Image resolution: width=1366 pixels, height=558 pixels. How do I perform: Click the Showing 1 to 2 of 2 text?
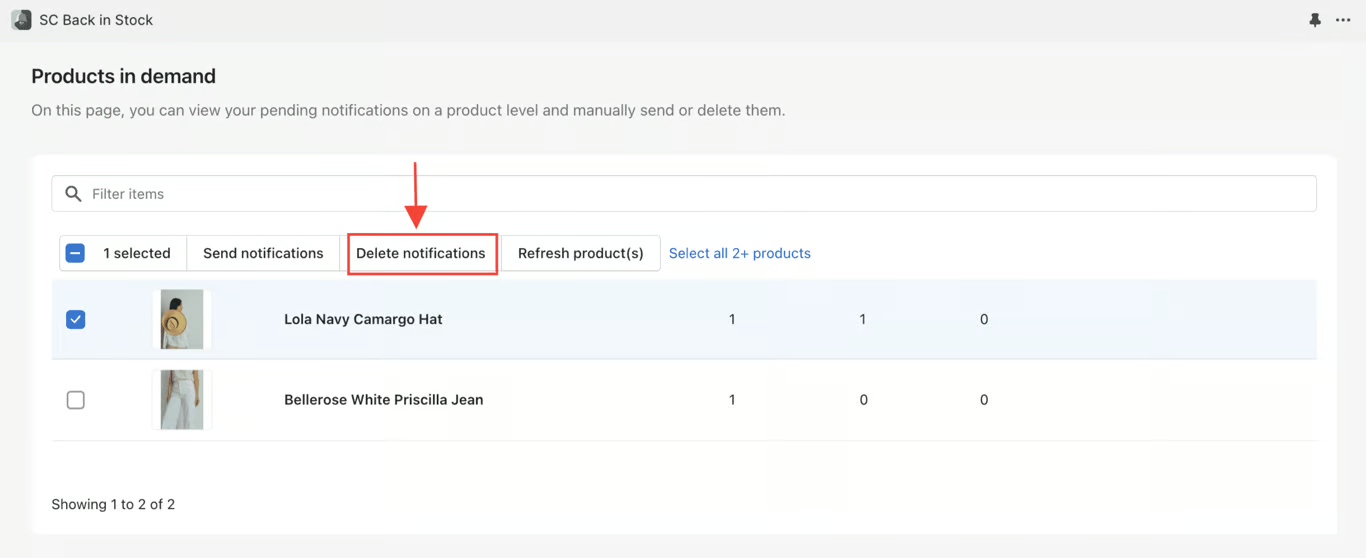point(113,504)
